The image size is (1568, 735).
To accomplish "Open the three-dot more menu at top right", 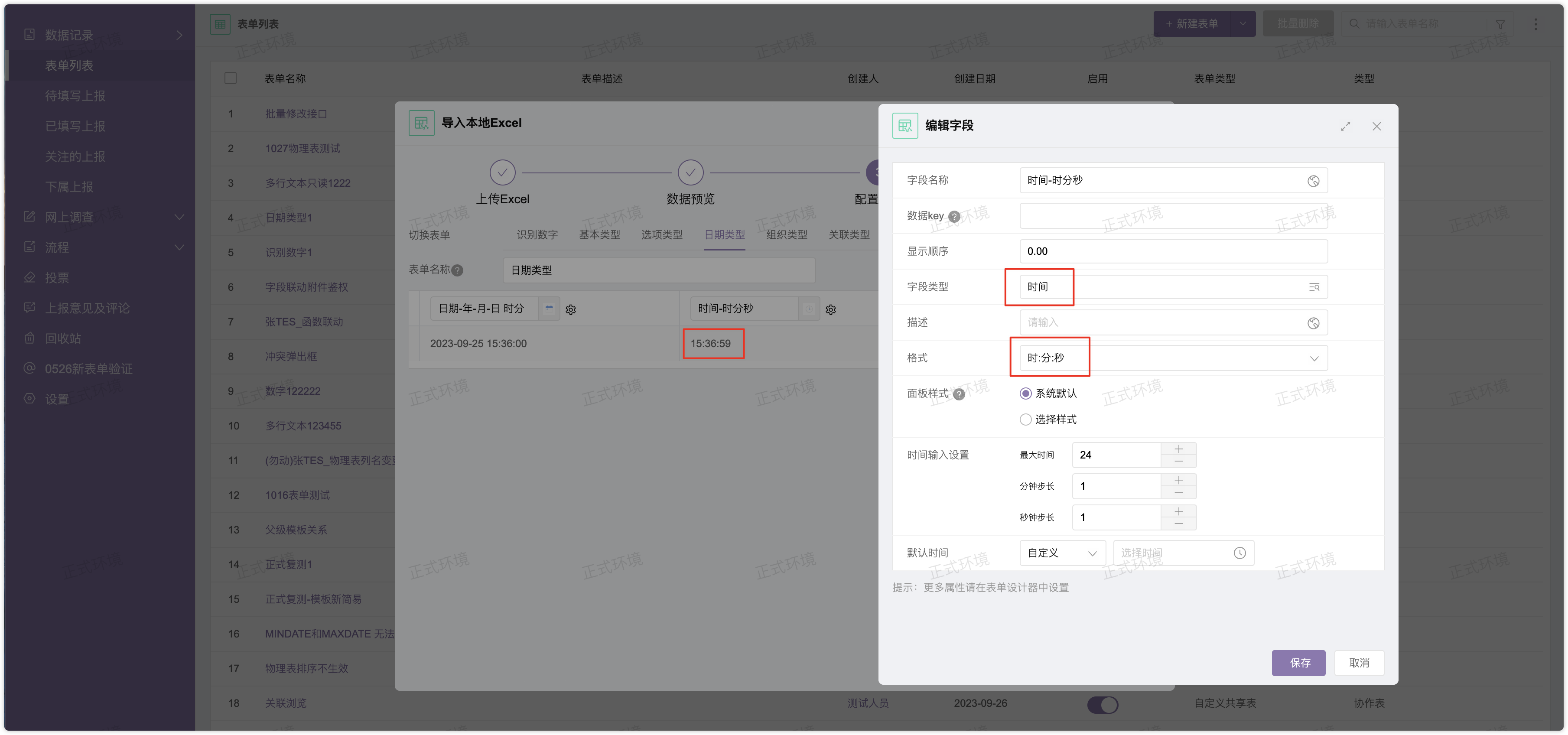I will click(1535, 24).
